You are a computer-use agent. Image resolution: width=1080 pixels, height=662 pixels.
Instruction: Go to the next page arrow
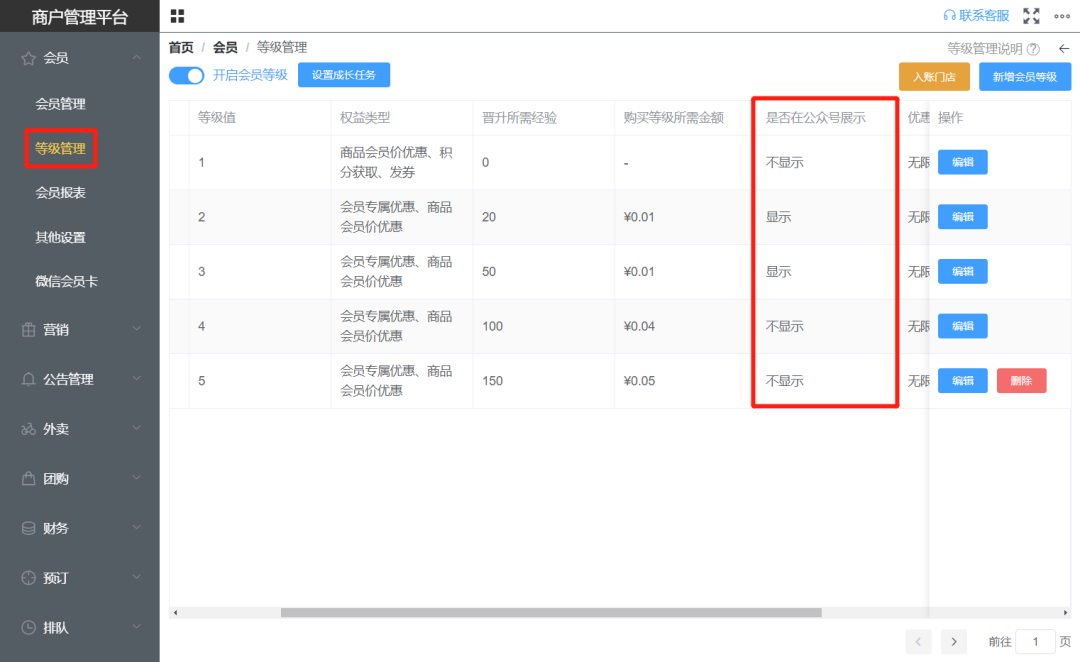click(x=954, y=642)
